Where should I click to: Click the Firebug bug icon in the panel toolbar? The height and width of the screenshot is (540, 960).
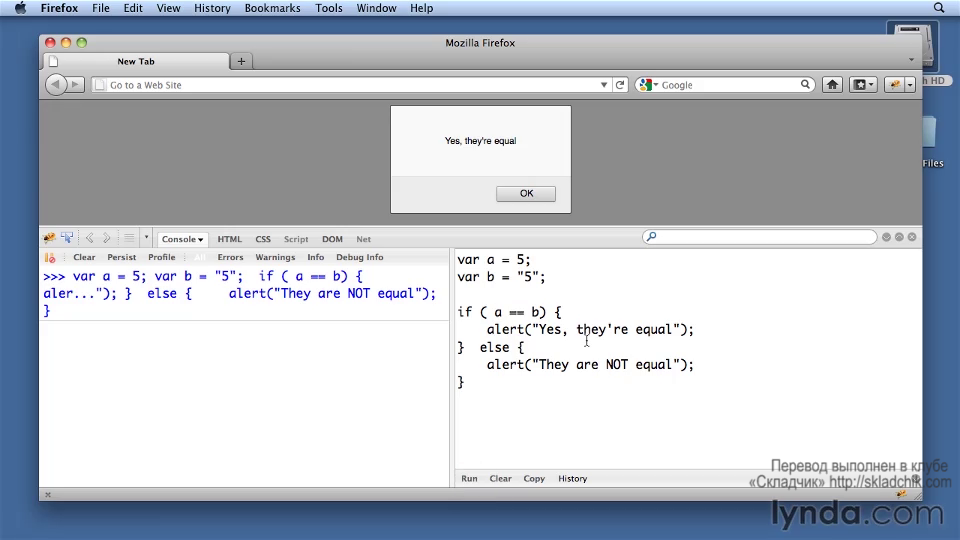click(49, 238)
